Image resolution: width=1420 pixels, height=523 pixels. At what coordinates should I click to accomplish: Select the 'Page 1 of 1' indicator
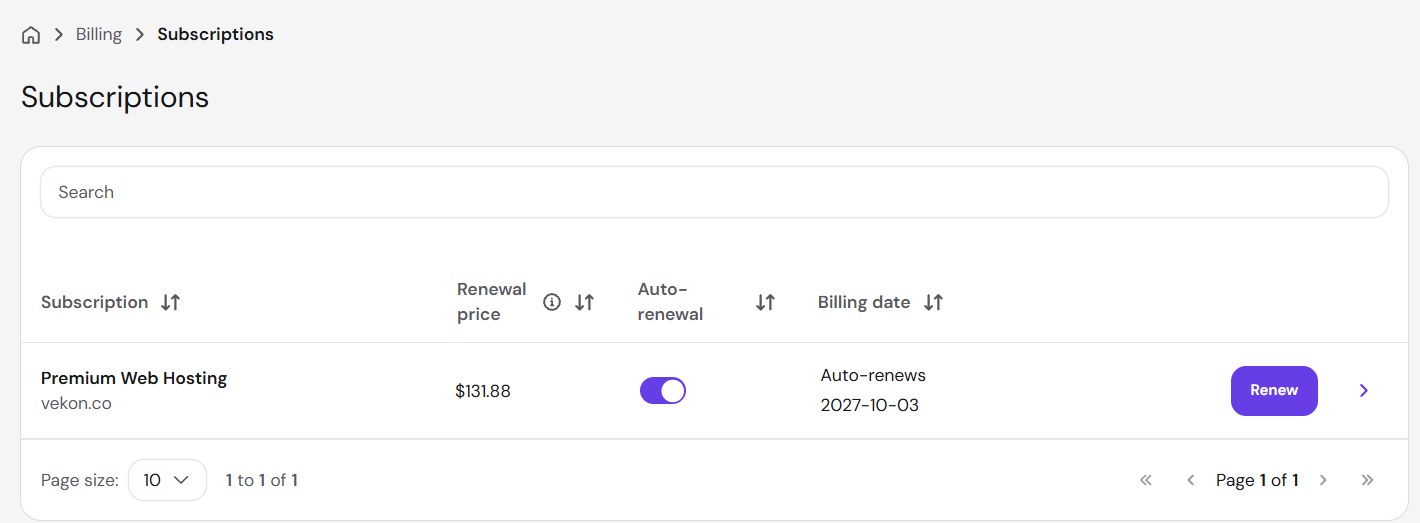coord(1257,480)
